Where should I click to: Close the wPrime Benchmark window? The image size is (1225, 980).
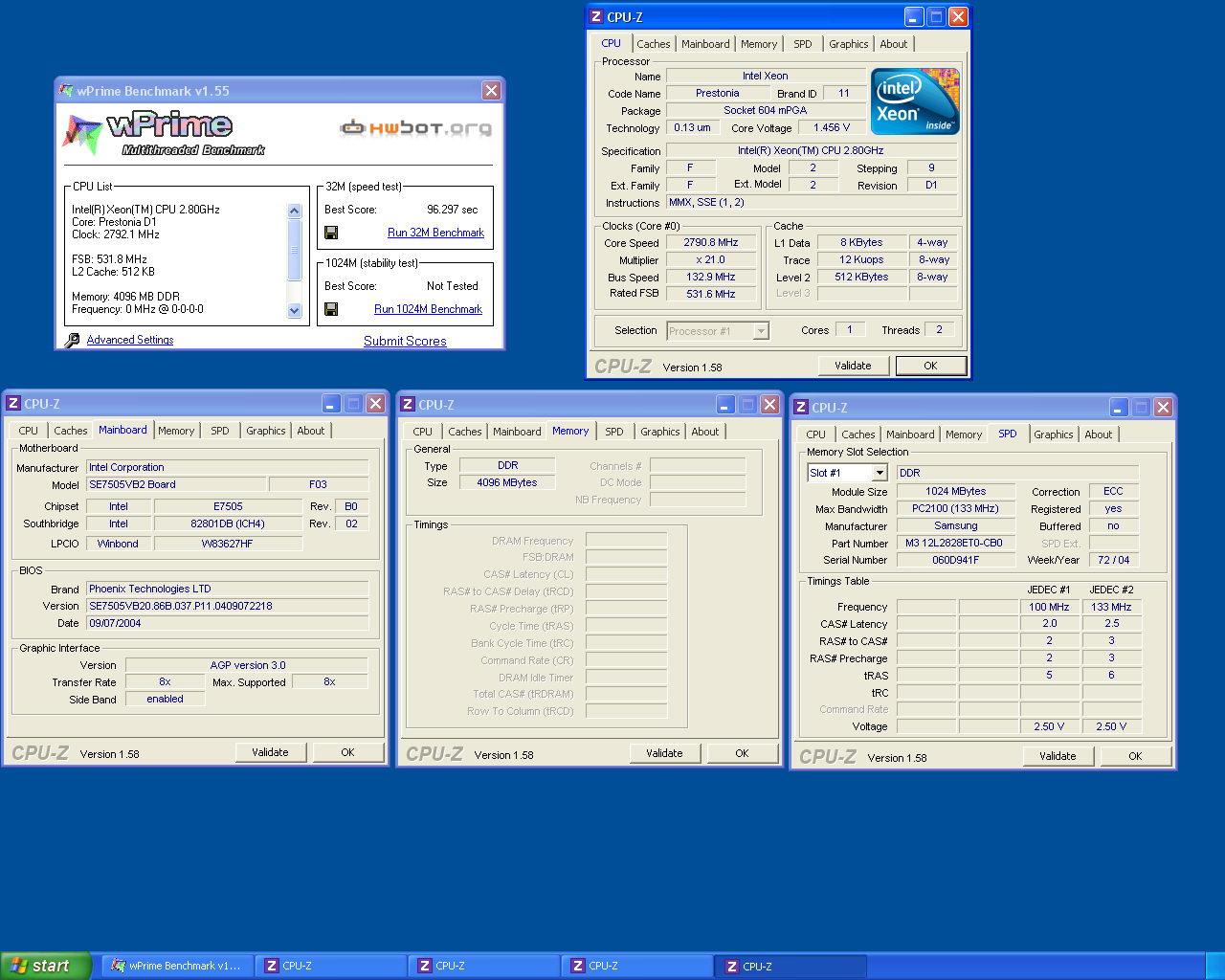(491, 90)
